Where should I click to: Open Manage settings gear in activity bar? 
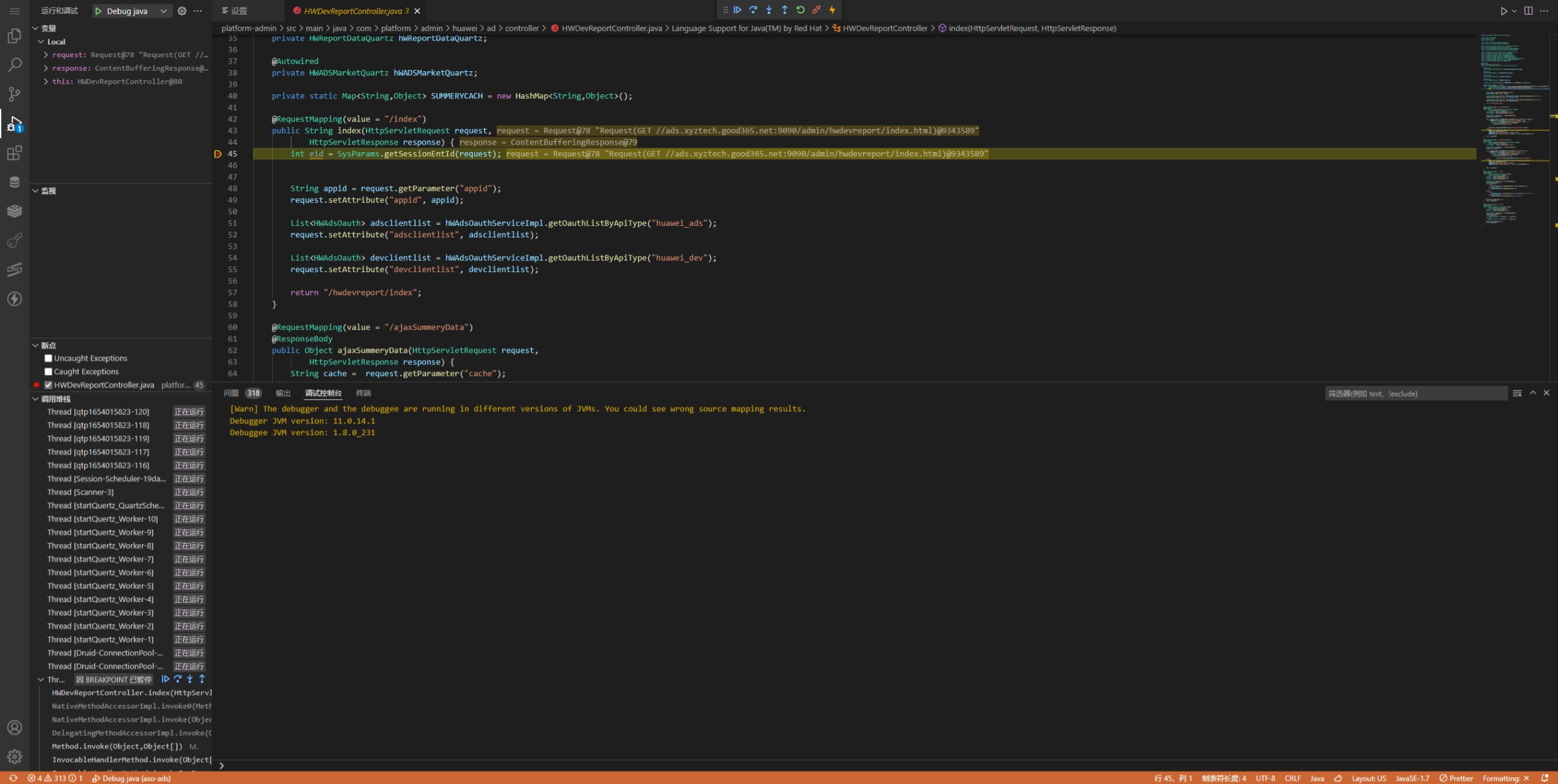coord(14,757)
